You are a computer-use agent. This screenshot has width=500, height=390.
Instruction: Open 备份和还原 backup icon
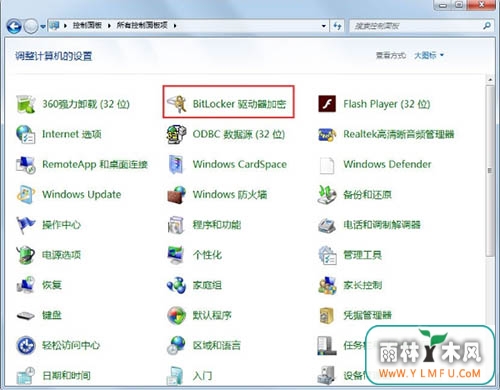[327, 195]
